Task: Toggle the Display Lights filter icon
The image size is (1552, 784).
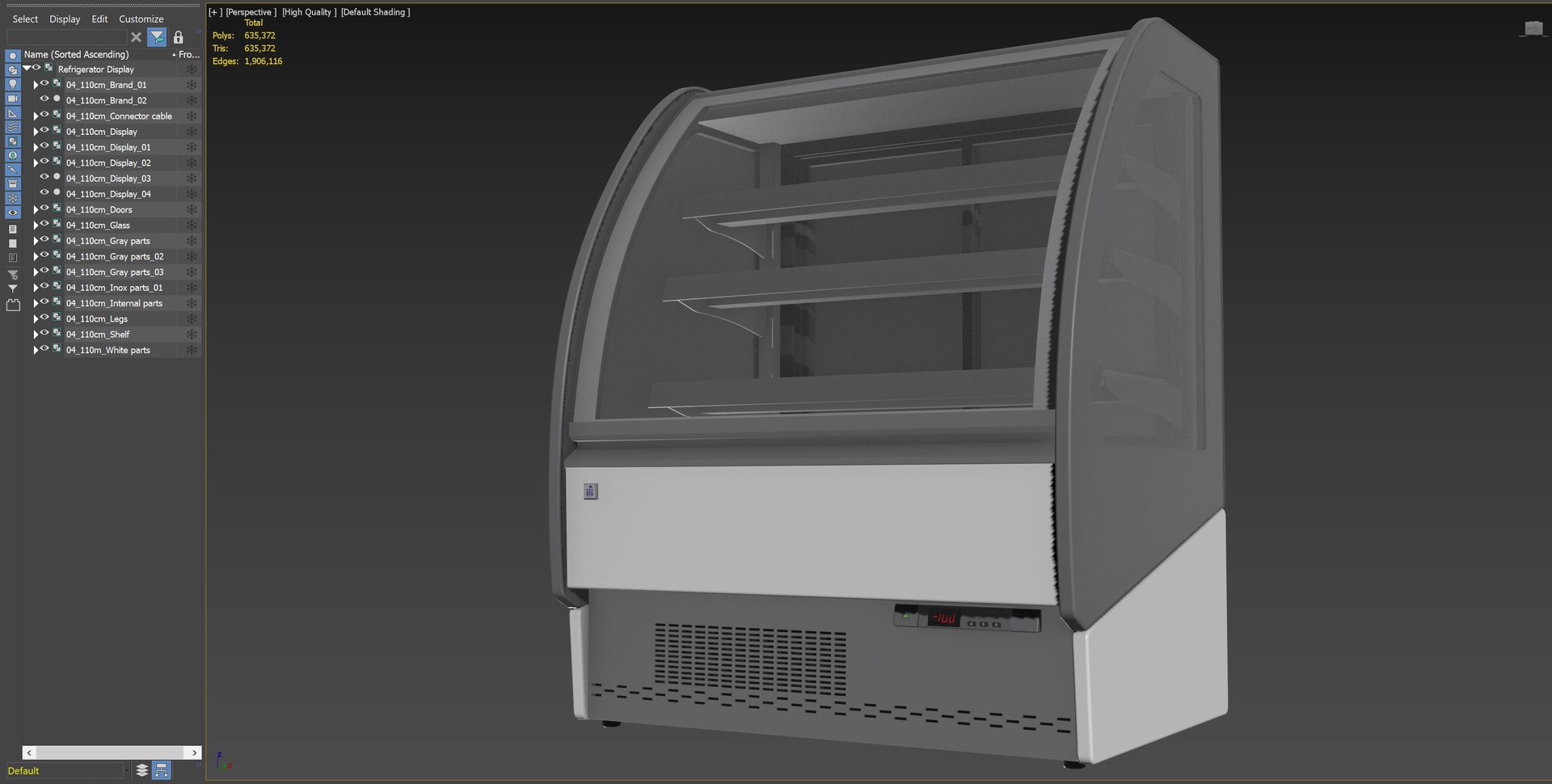Action: (12, 84)
